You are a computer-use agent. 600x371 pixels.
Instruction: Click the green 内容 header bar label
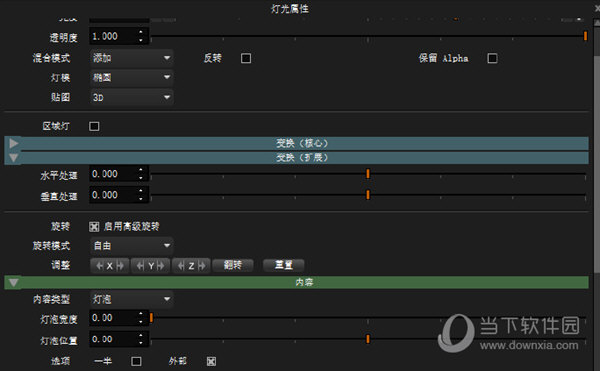(304, 282)
